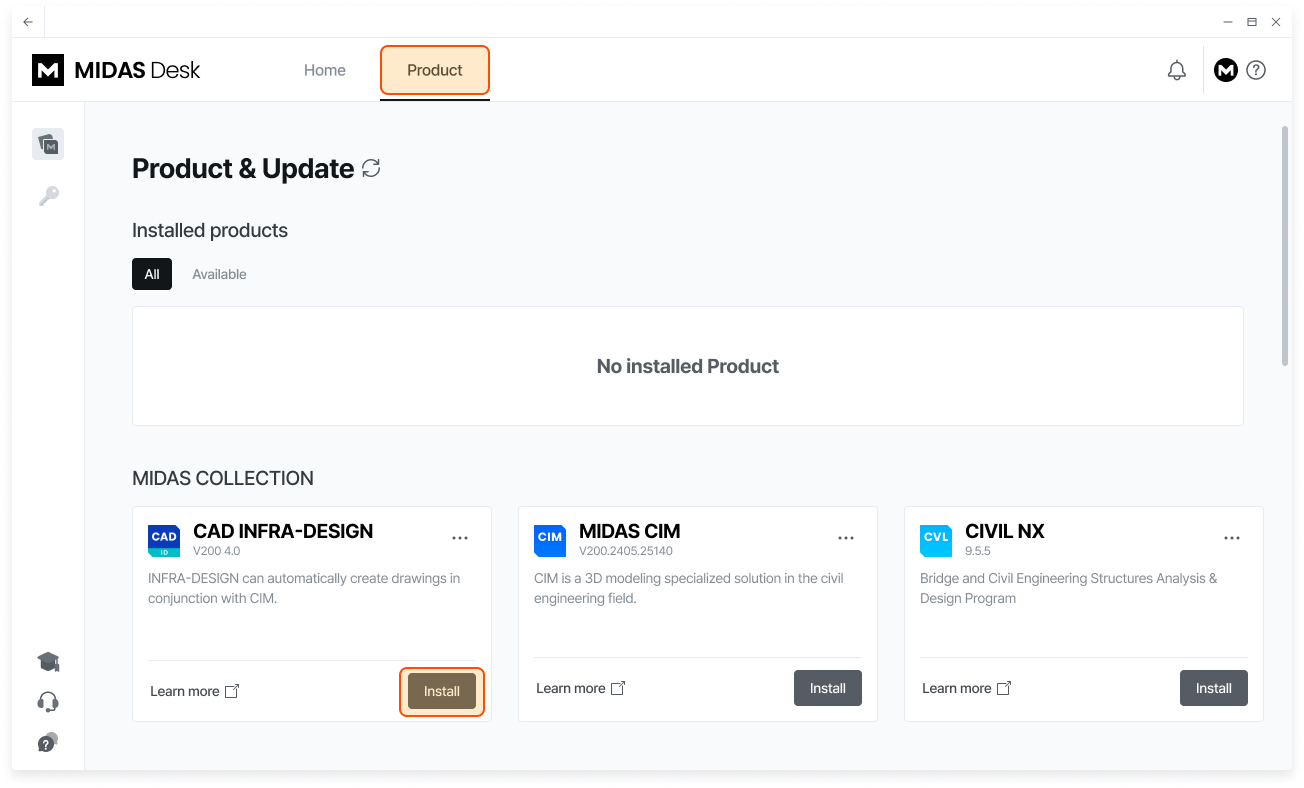Install MIDAS CIM
This screenshot has width=1304, height=788.
[828, 688]
